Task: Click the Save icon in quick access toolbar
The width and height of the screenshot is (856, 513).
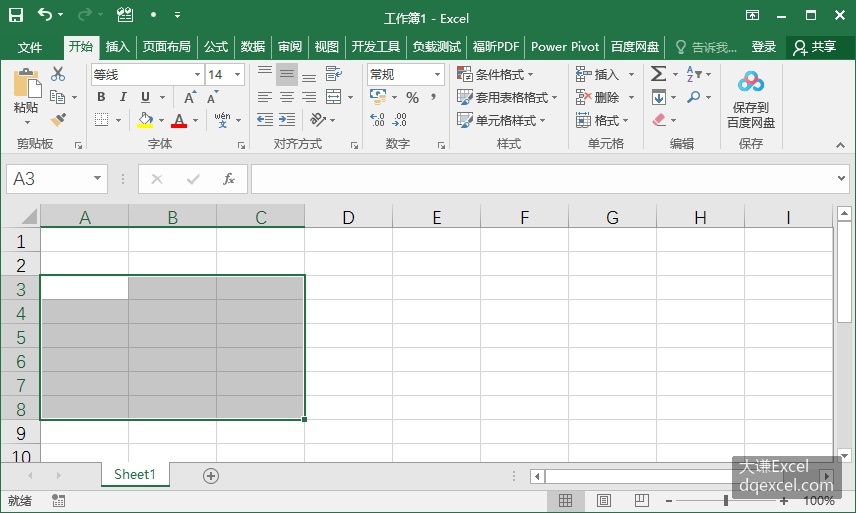Action: coord(16,15)
